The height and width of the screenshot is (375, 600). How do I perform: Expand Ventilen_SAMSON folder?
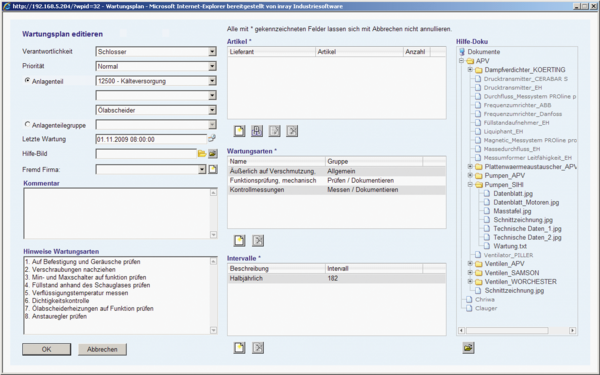coord(470,272)
